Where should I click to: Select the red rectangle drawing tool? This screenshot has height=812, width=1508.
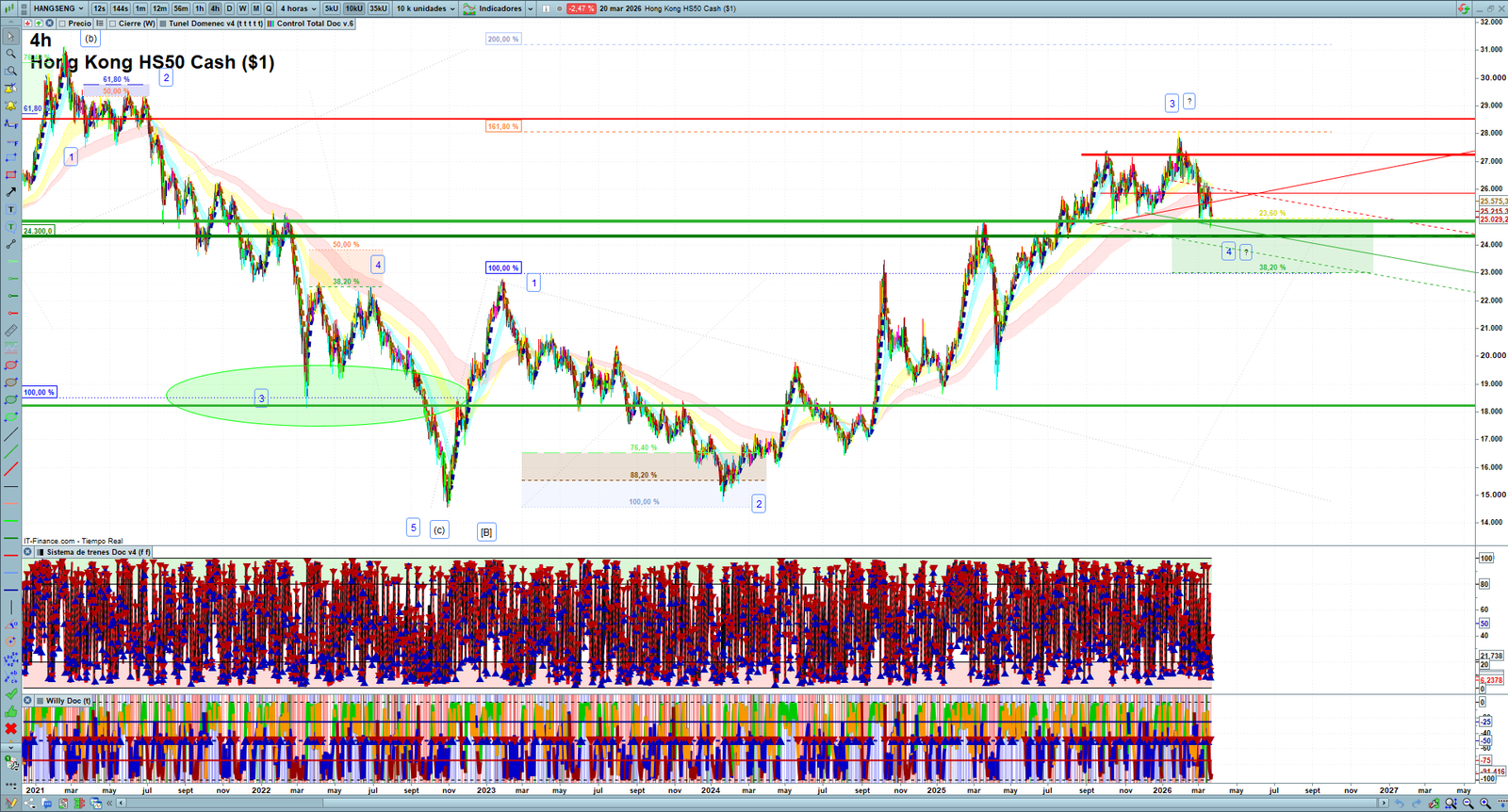[10, 175]
